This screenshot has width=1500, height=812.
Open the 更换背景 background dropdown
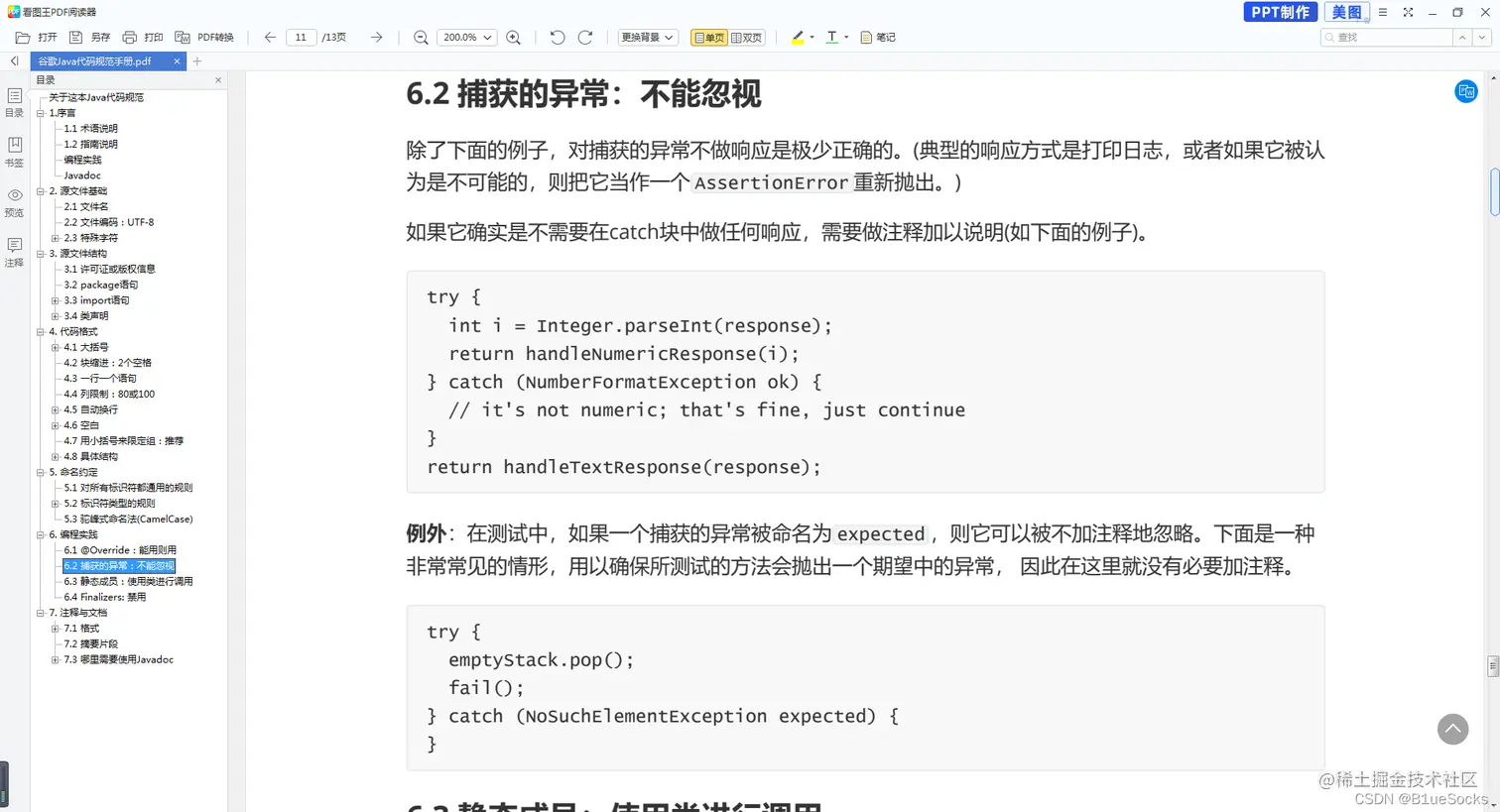pos(647,37)
